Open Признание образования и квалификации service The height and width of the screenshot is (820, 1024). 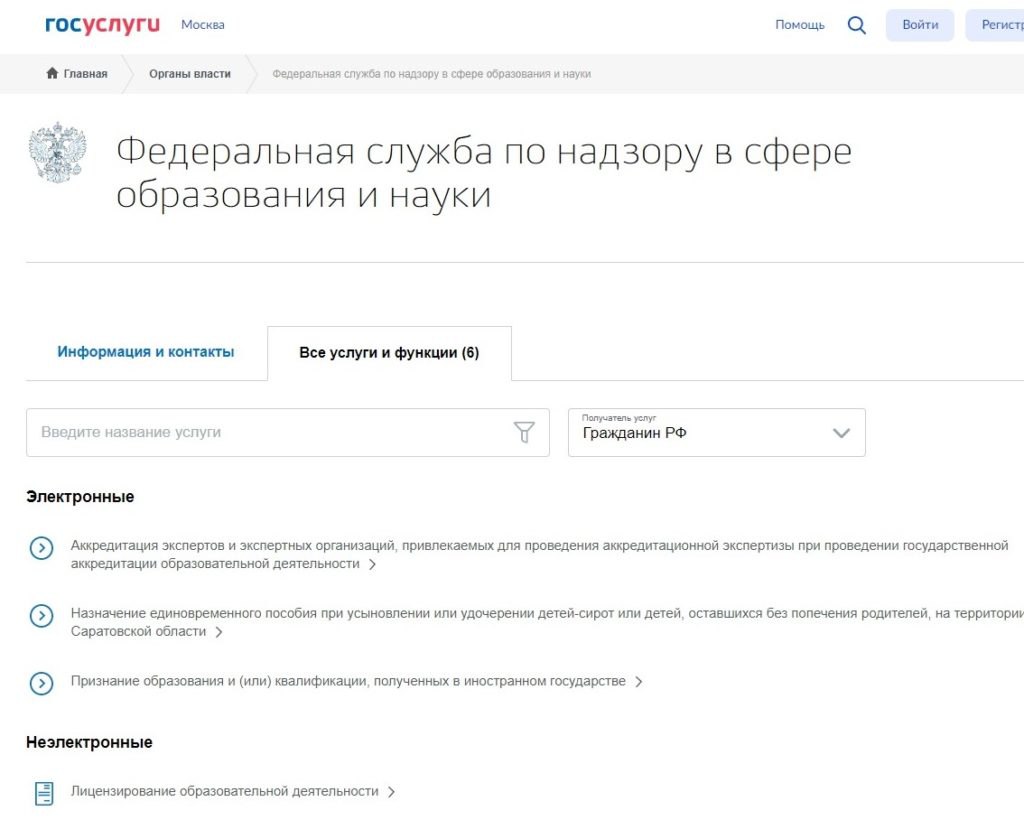click(348, 681)
